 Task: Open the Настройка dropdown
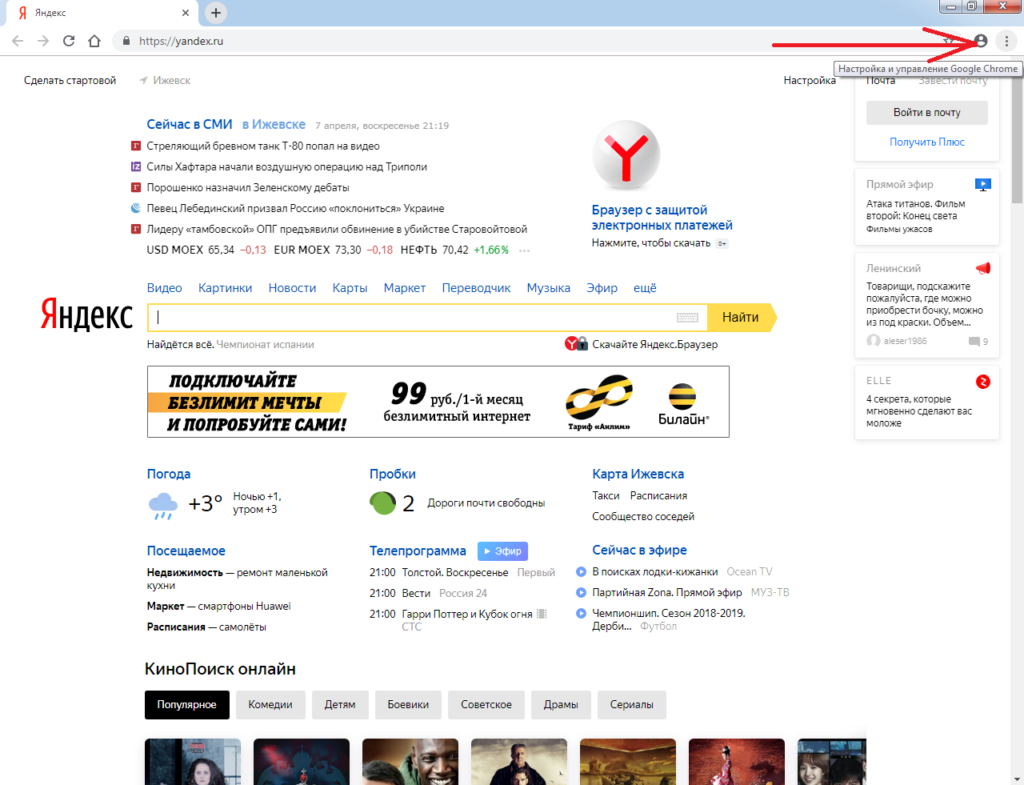pos(809,80)
